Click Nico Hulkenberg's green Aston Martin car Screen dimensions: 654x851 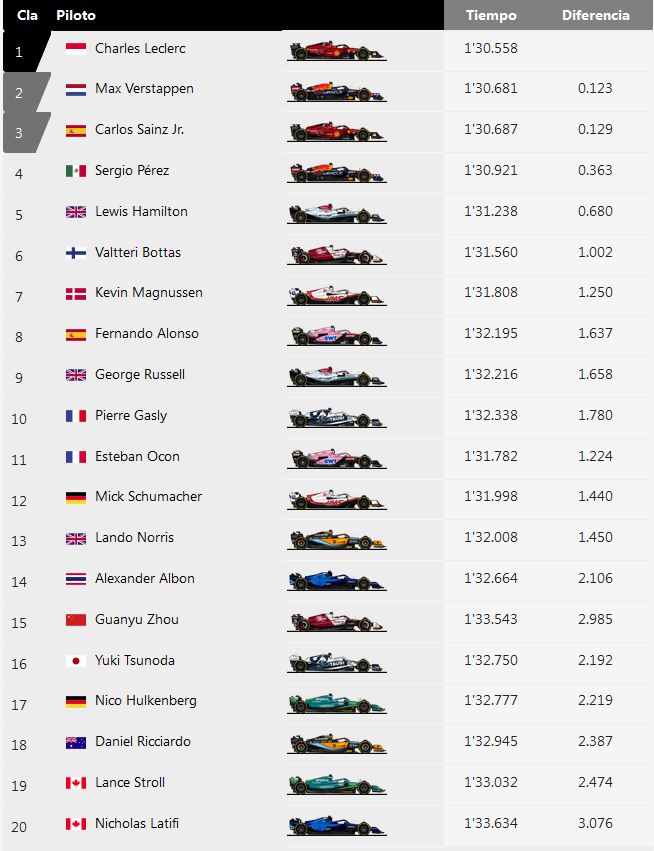coord(336,703)
